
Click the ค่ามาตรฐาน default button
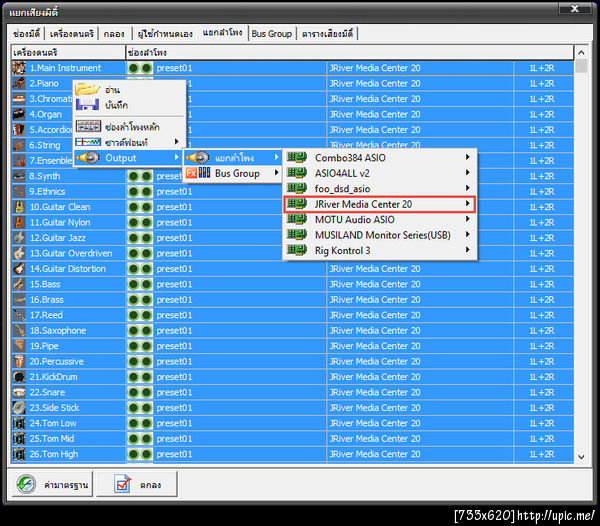pos(52,485)
